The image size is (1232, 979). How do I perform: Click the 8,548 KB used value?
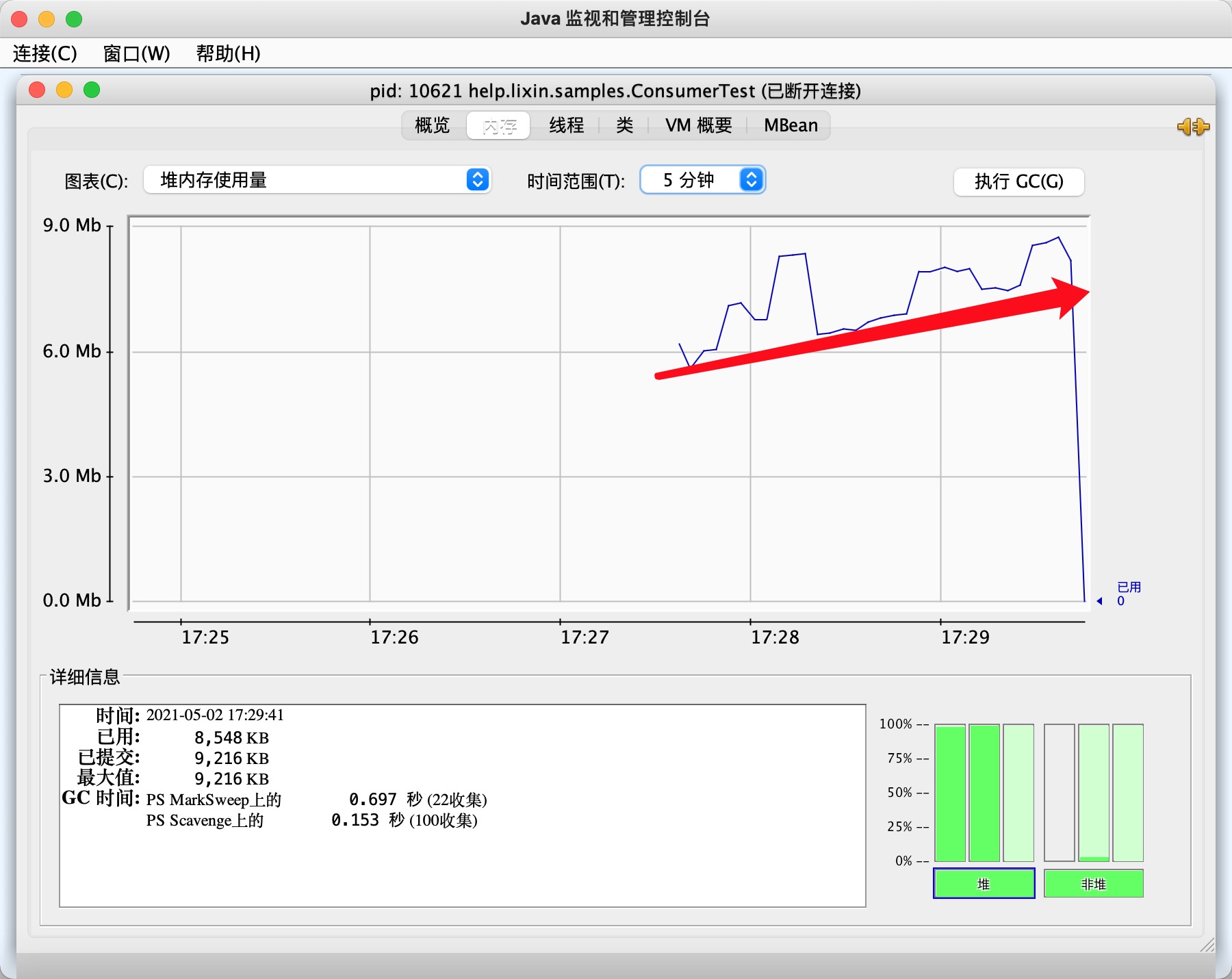click(x=231, y=737)
